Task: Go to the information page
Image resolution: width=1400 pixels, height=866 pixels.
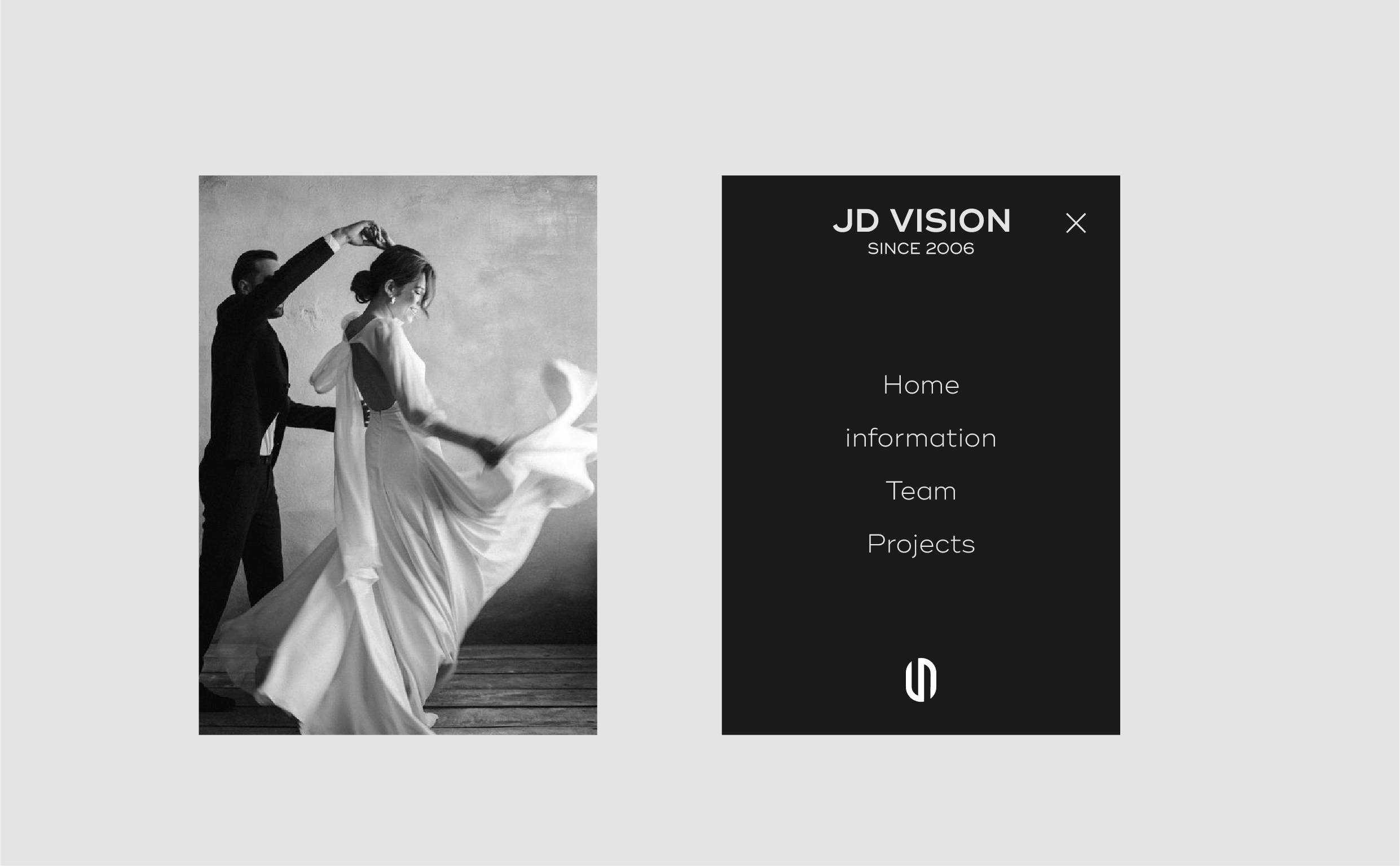Action: (x=921, y=438)
